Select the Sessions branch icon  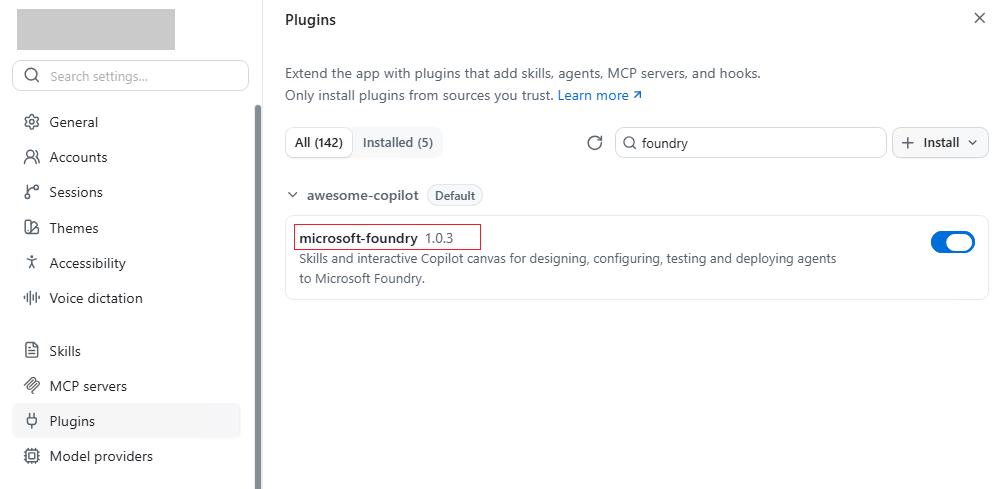[x=31, y=192]
